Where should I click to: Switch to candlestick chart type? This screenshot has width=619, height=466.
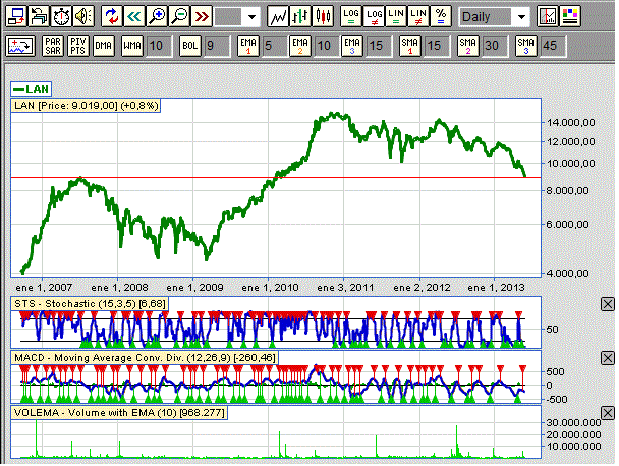pyautogui.click(x=322, y=16)
